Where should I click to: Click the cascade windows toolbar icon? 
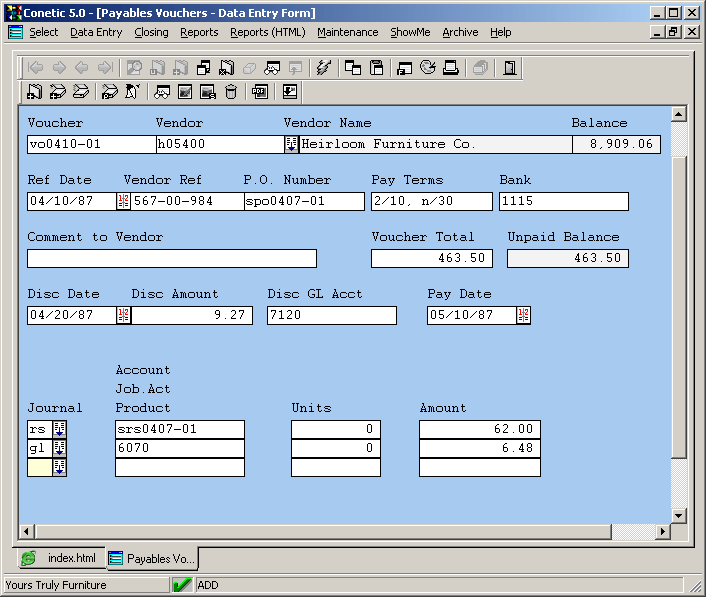coord(353,68)
